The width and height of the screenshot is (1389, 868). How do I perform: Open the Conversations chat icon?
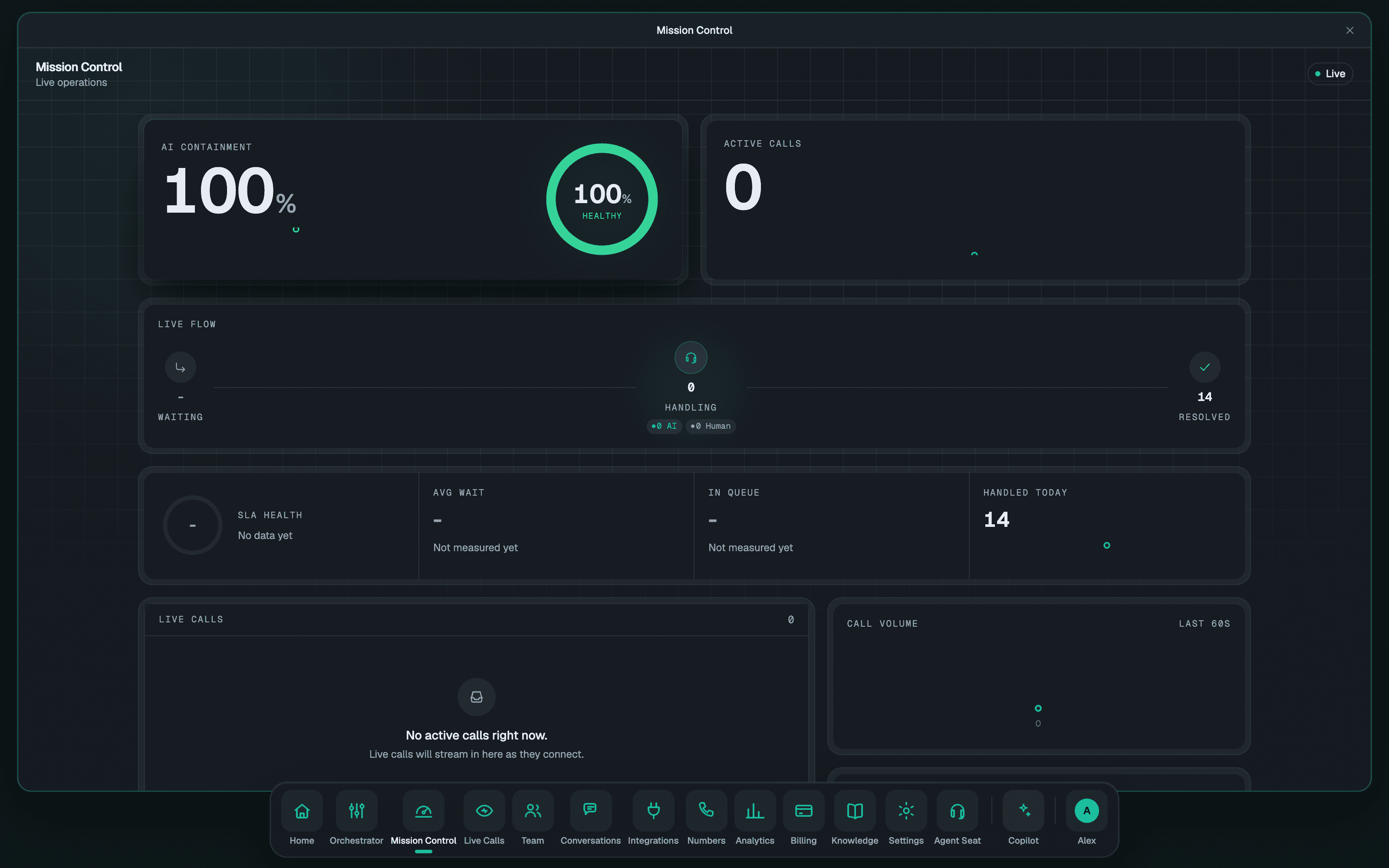pos(591,810)
